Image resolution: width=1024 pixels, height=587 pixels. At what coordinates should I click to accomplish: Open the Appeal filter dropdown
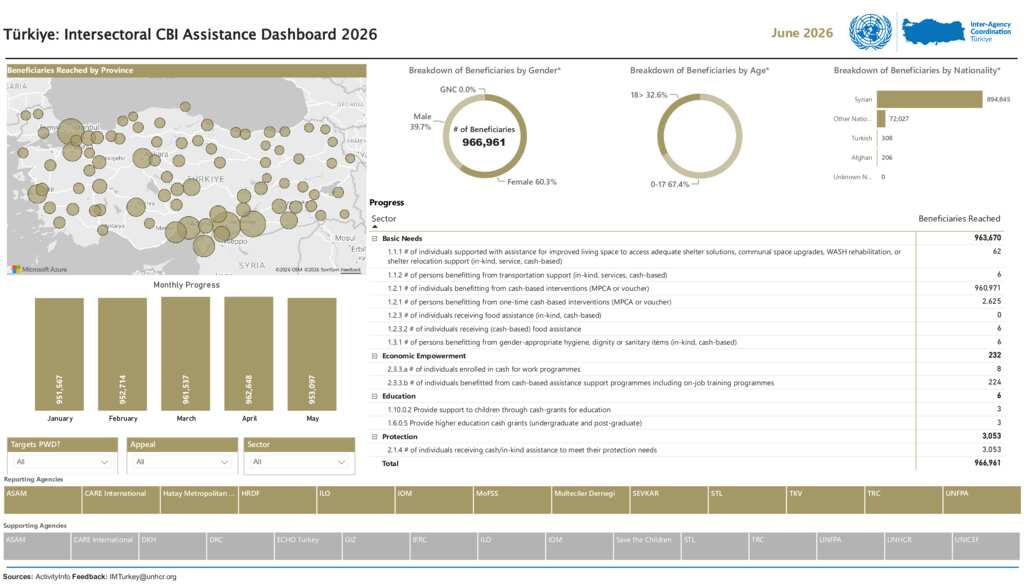click(182, 462)
